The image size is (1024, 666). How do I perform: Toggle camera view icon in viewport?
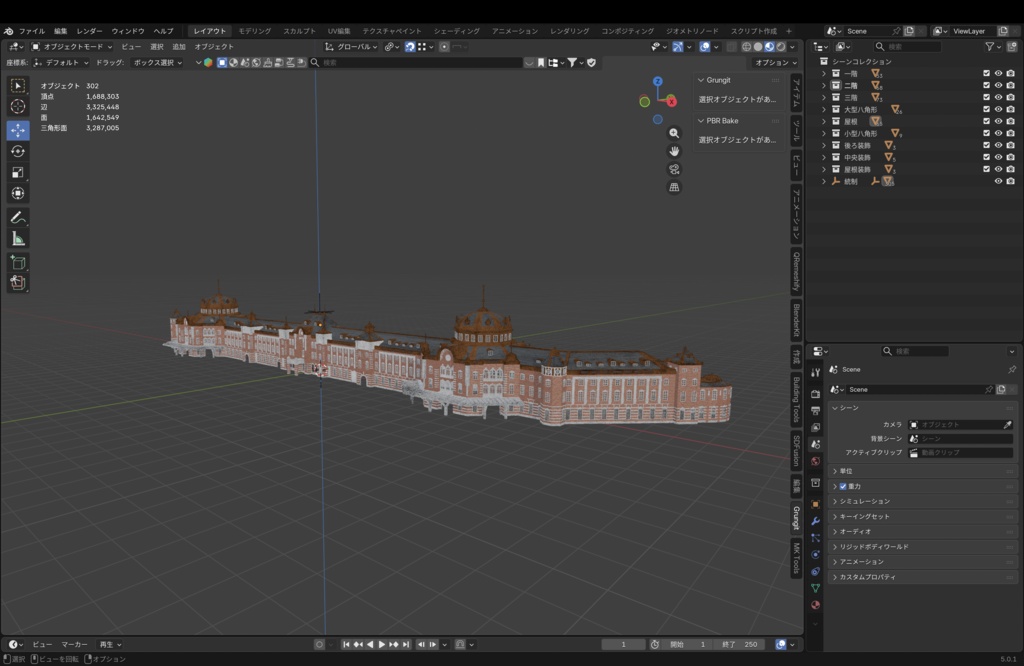pyautogui.click(x=674, y=169)
